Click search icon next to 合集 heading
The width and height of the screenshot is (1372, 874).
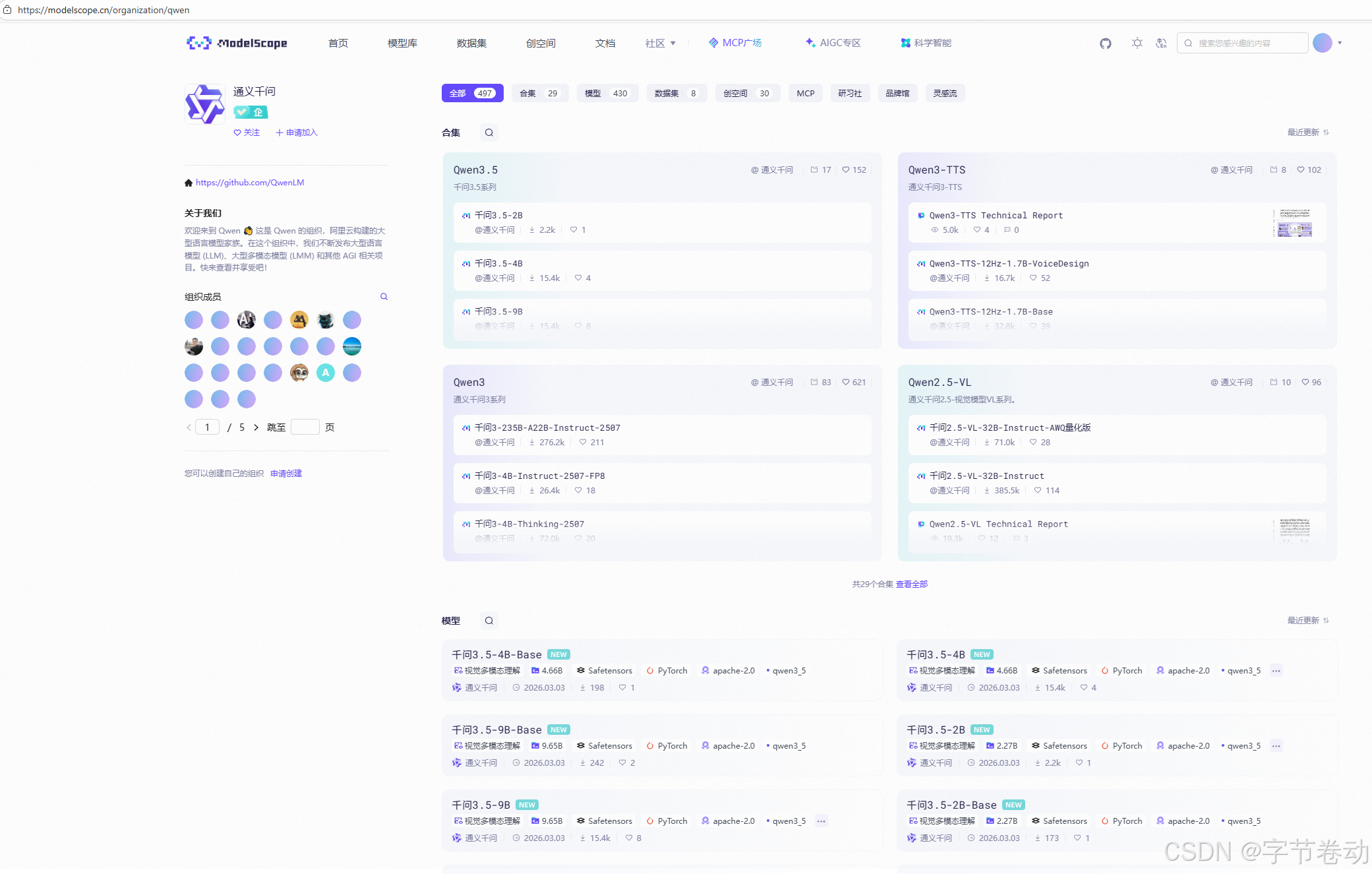pyautogui.click(x=489, y=133)
